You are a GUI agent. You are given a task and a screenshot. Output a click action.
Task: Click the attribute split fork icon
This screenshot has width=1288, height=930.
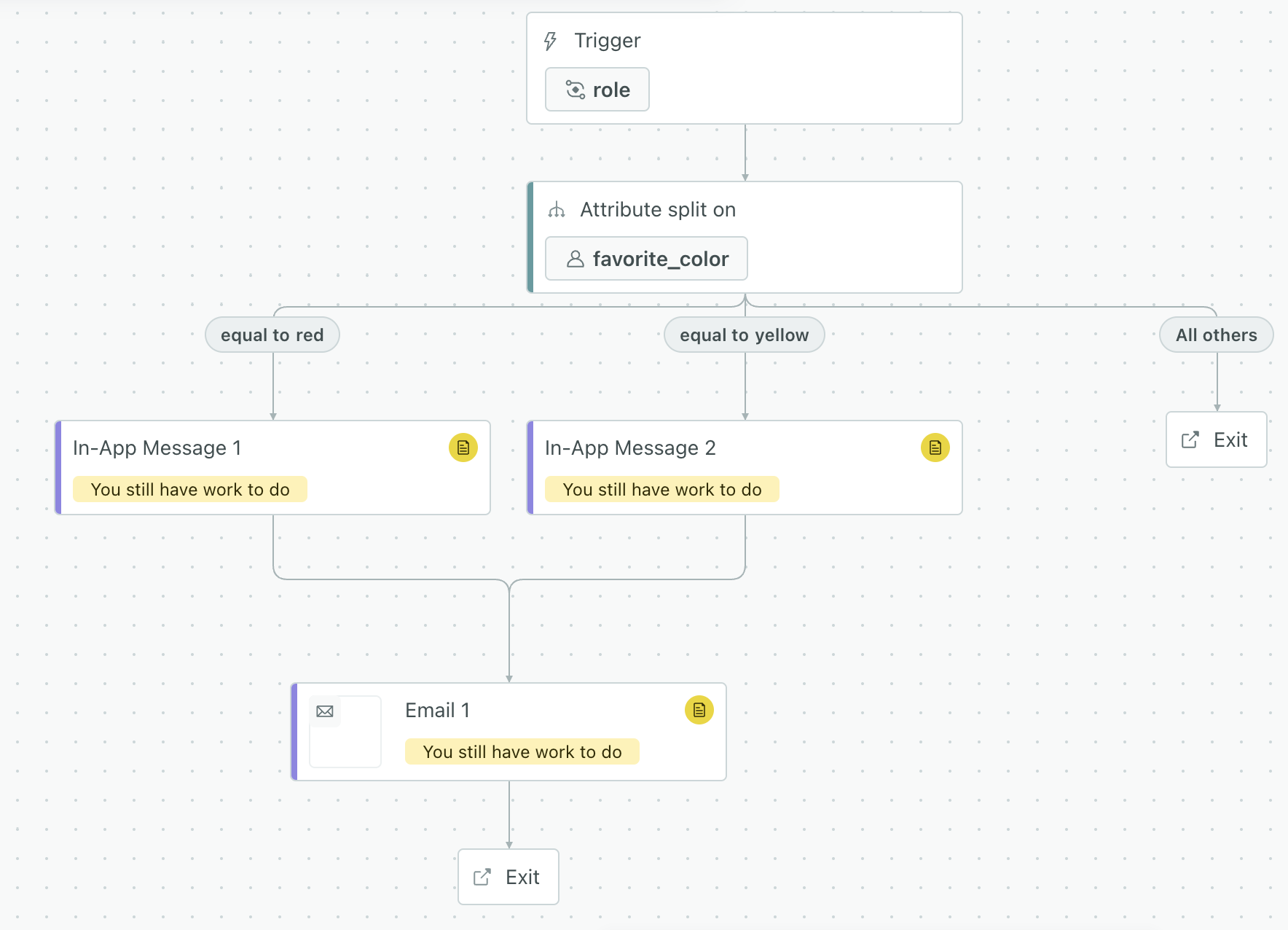pos(557,210)
